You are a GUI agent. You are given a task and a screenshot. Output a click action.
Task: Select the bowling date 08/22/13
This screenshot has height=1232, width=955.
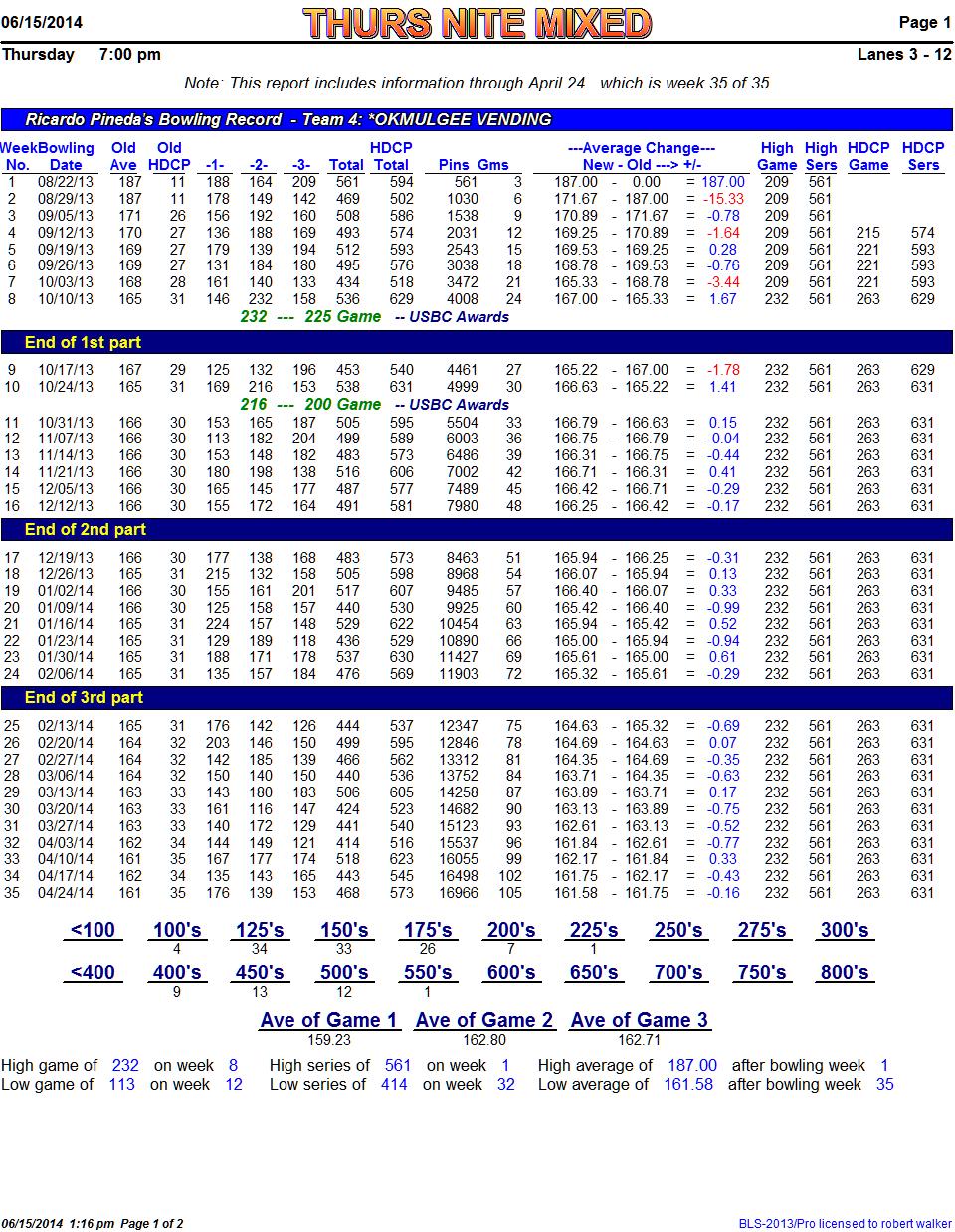pyautogui.click(x=66, y=182)
